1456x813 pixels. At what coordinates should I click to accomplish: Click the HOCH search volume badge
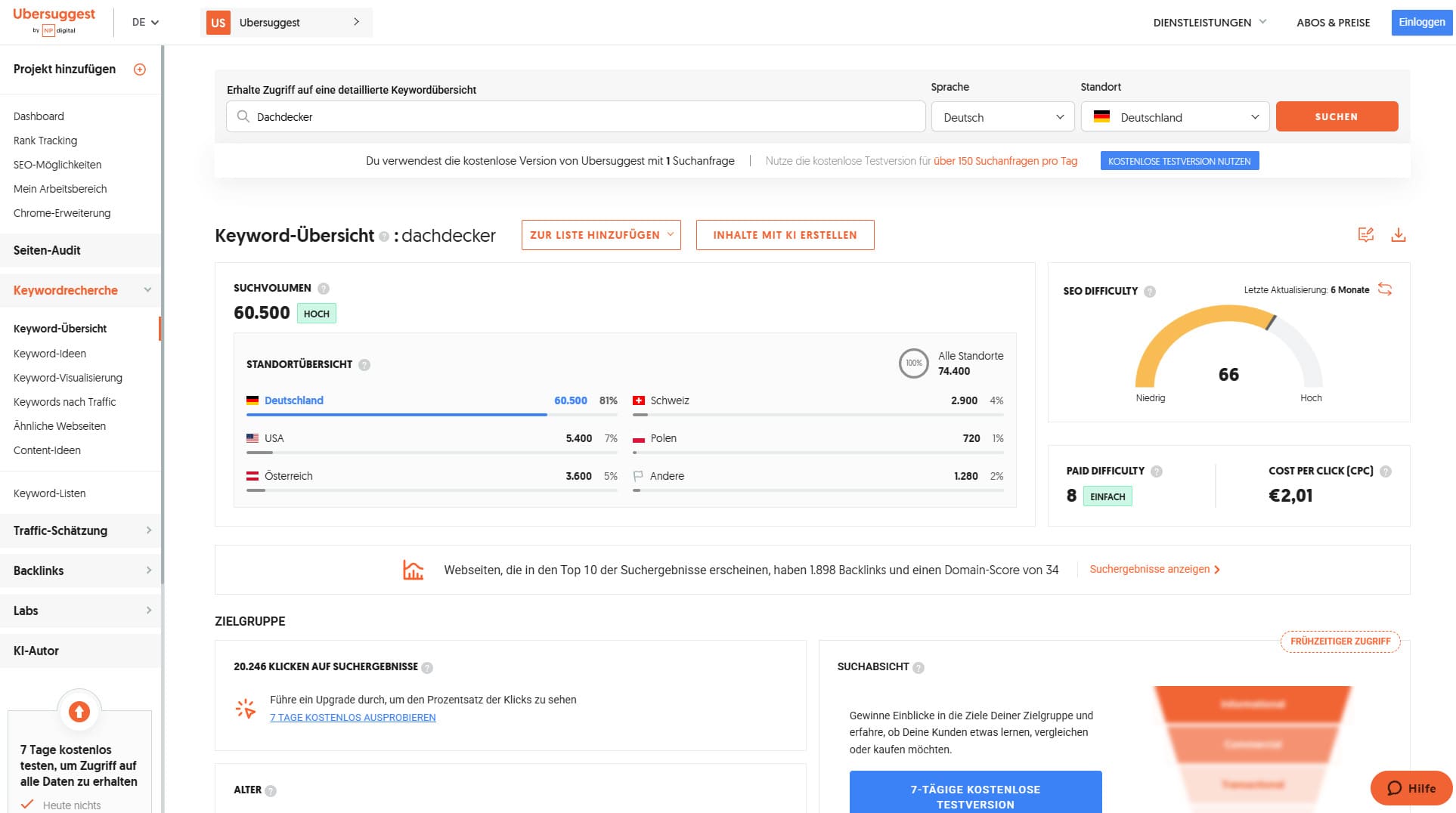tap(316, 314)
